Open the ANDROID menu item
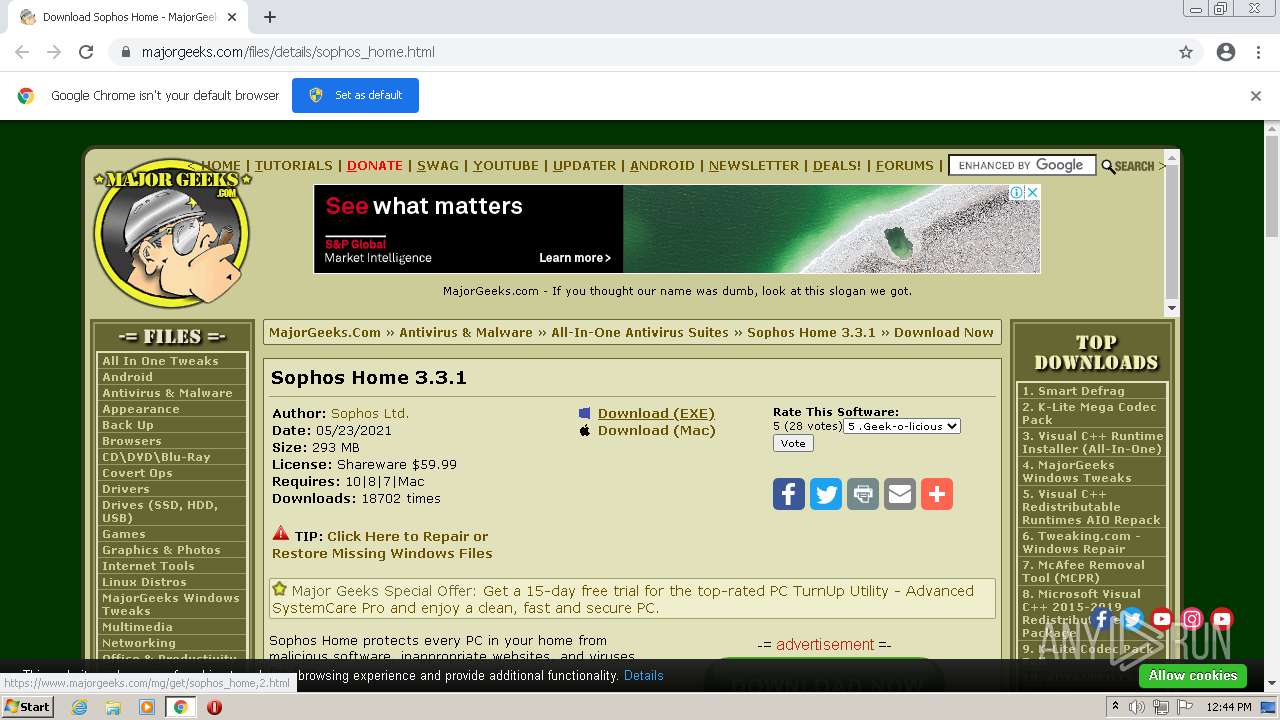 point(662,166)
